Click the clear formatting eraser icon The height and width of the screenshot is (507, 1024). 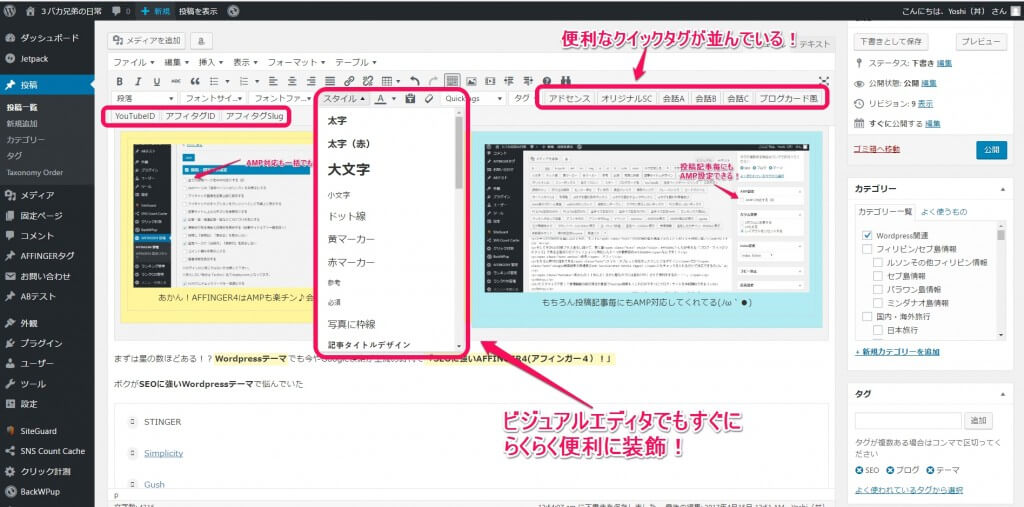click(x=428, y=99)
